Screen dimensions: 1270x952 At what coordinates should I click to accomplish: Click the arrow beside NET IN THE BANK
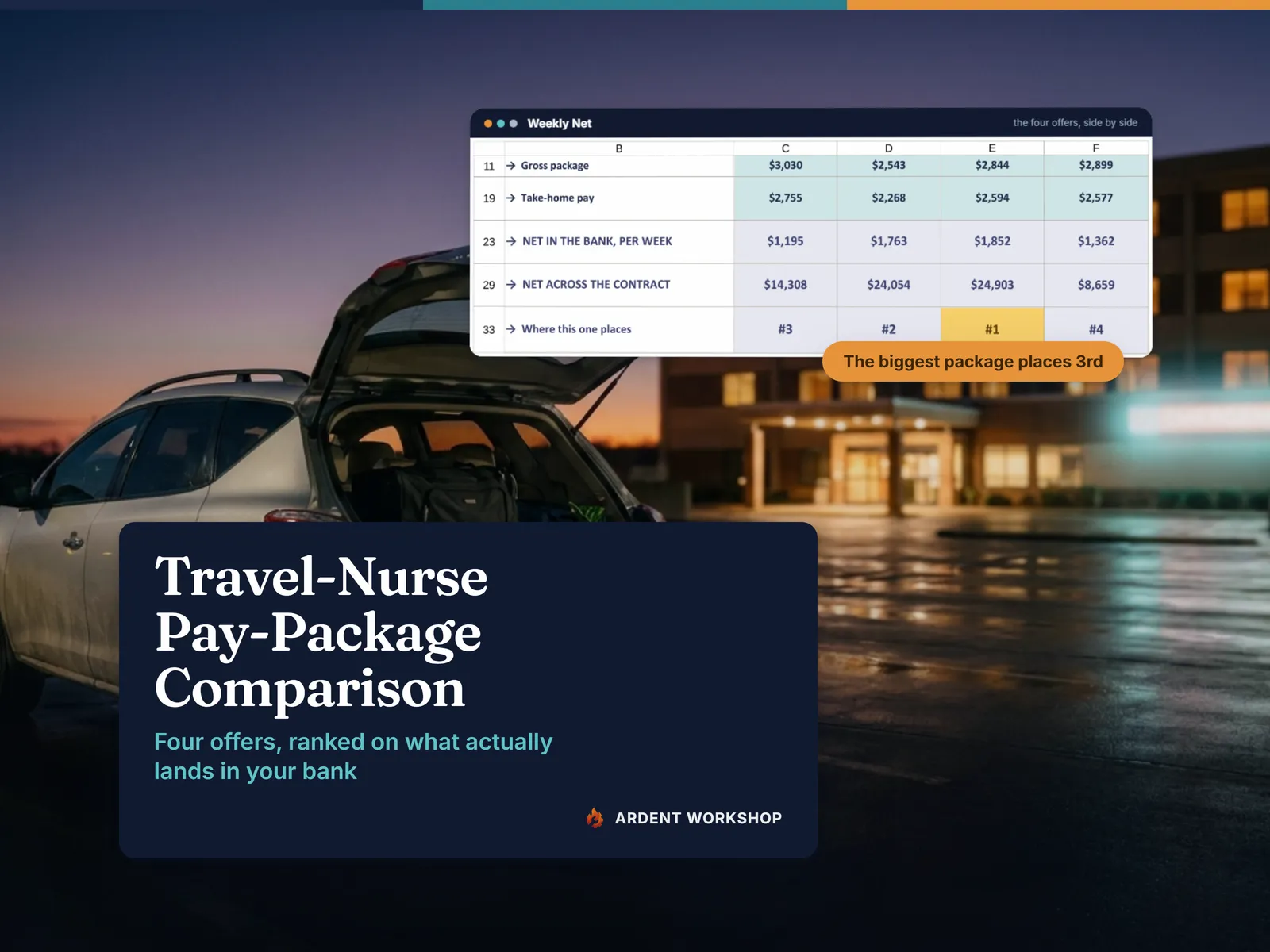coord(511,241)
